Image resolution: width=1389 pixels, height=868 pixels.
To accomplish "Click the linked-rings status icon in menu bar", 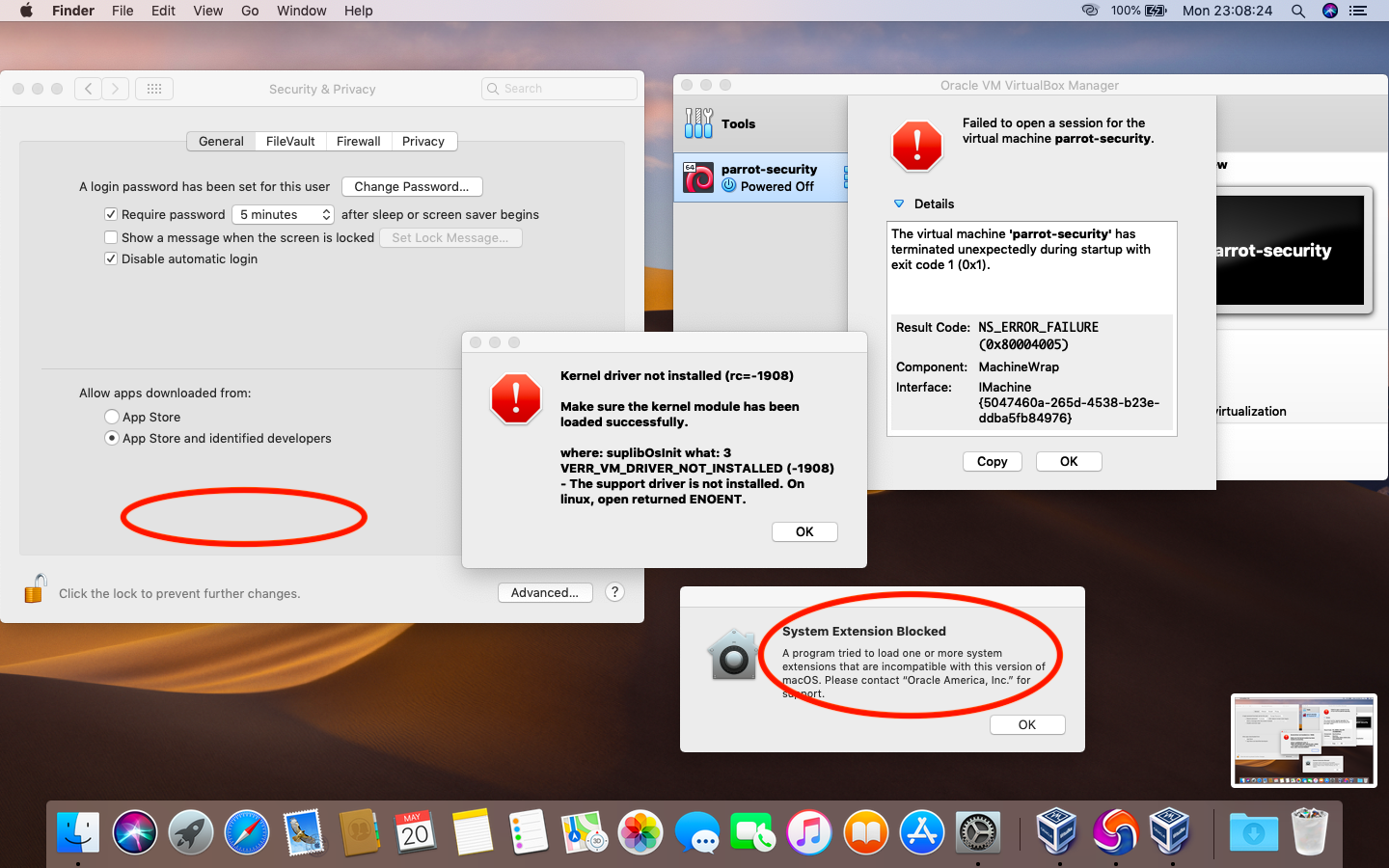I will [x=1090, y=11].
